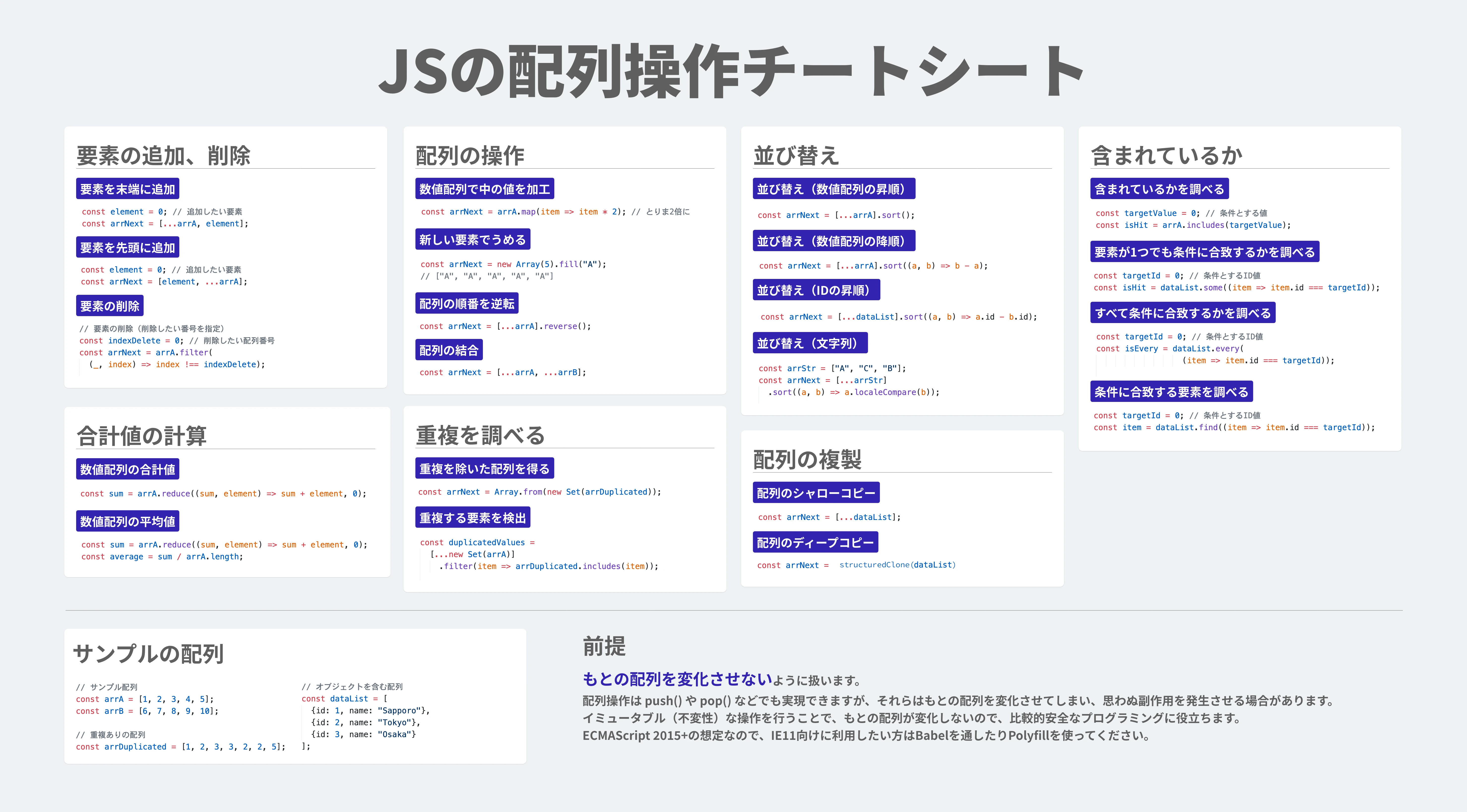
Task: Click the label 並び替え（数値配列の昇順）
Action: [x=834, y=189]
